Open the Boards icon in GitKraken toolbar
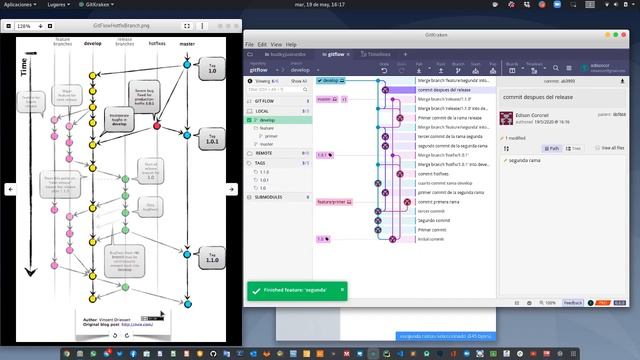 [512, 70]
